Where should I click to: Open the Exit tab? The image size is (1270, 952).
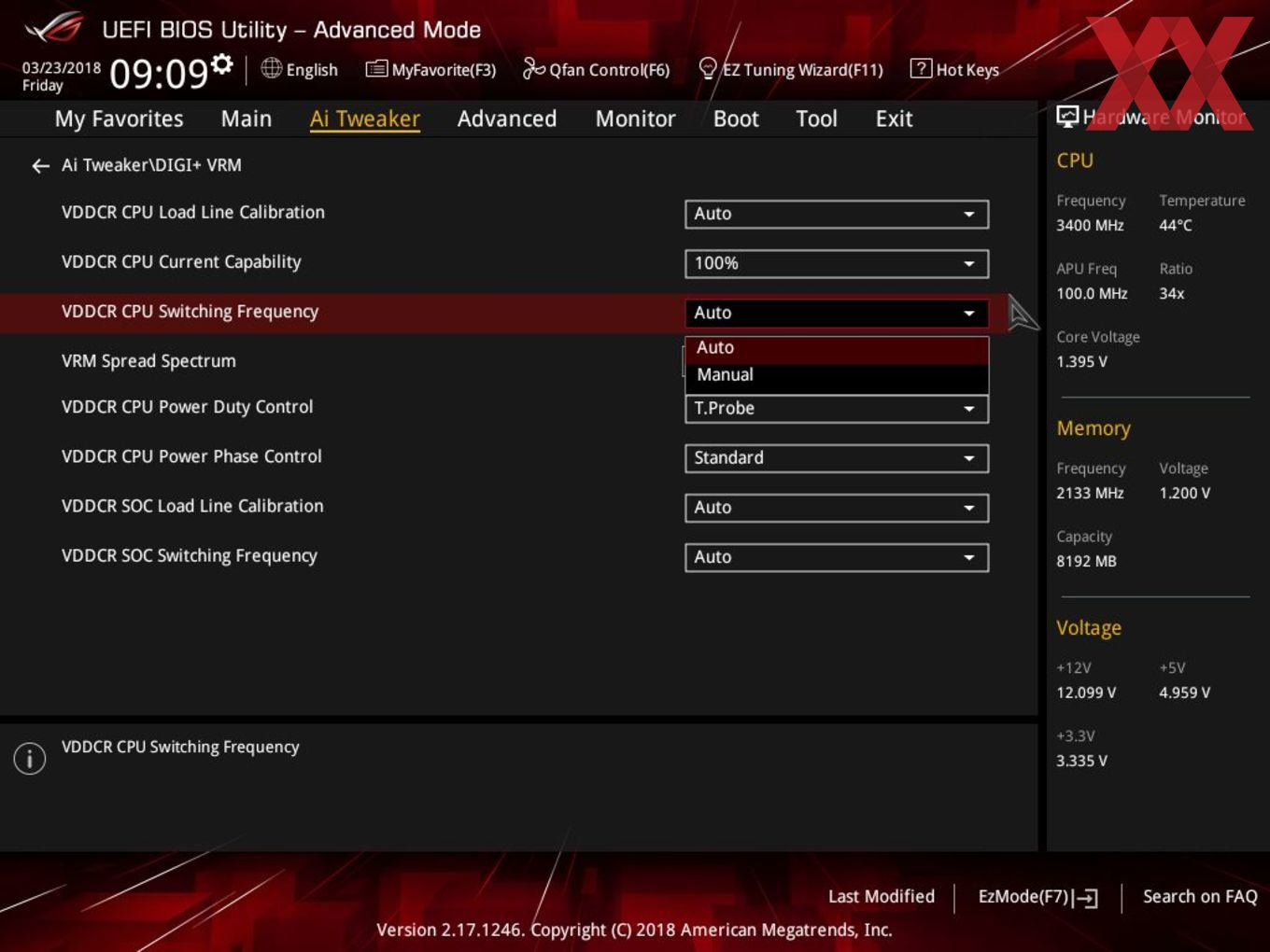894,119
